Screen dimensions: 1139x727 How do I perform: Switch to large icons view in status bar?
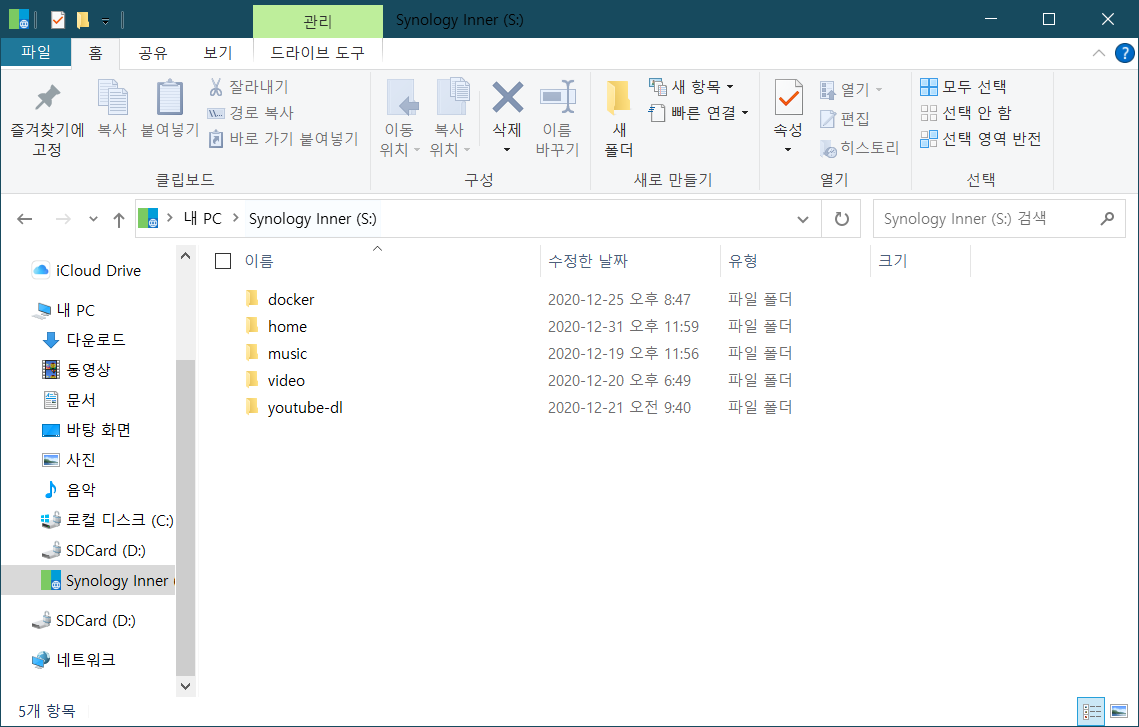click(x=1119, y=712)
